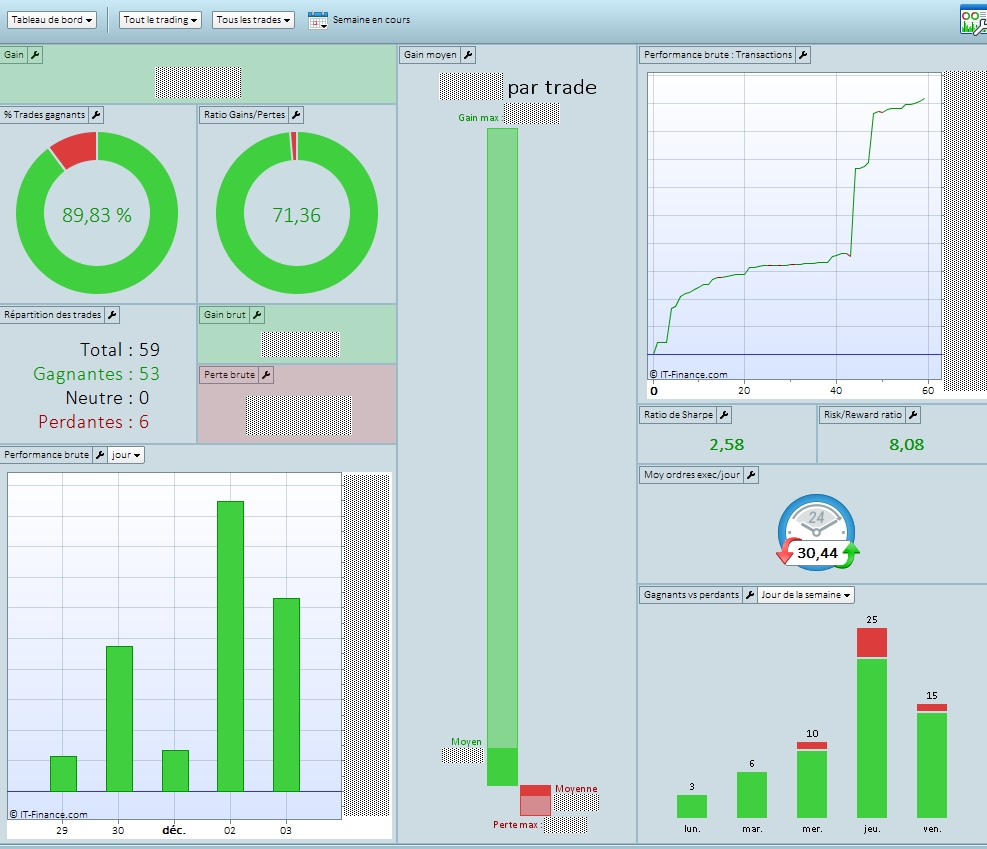Screen dimensions: 987x849
Task: Select the red losing segment on jeu. bar
Action: point(872,643)
